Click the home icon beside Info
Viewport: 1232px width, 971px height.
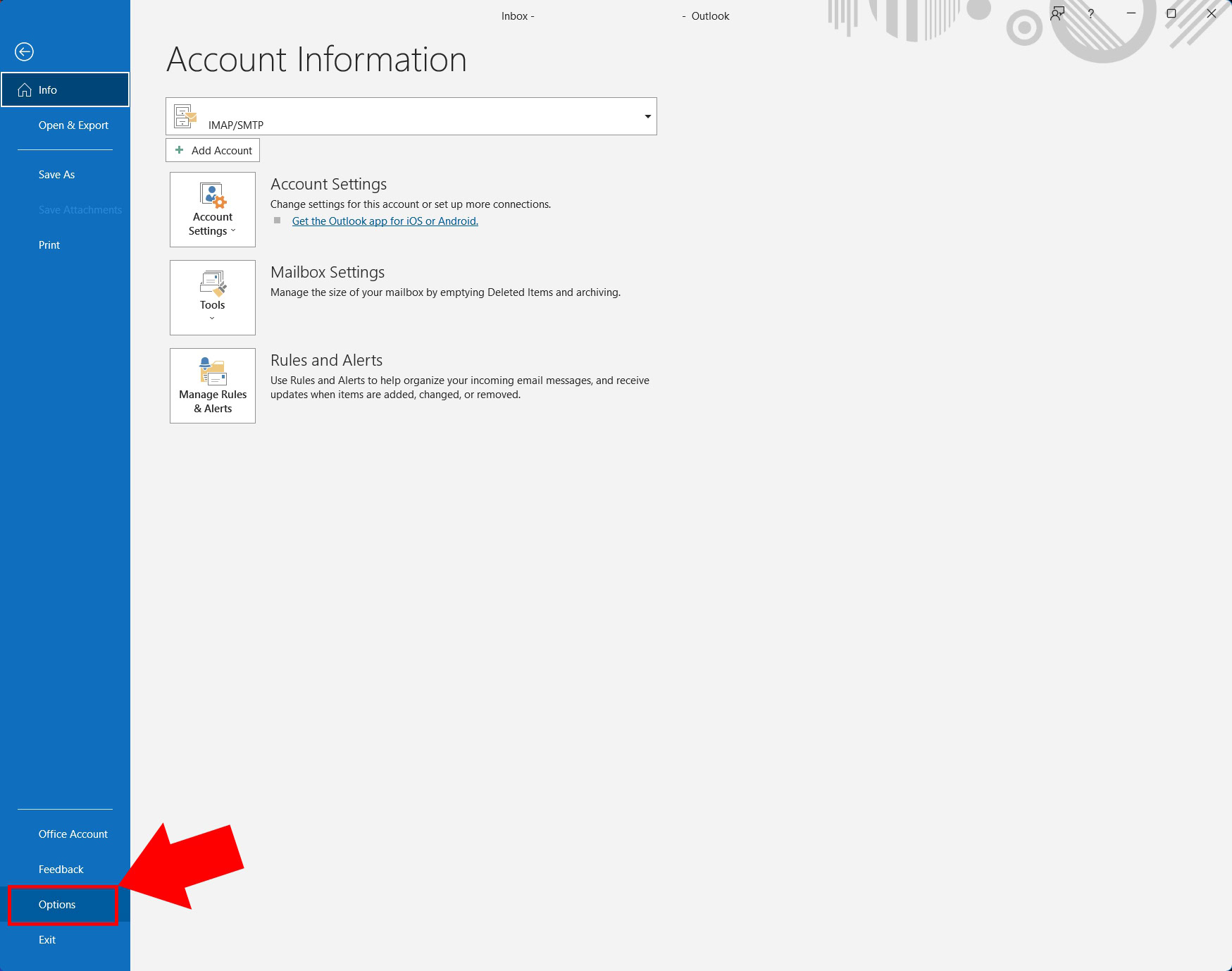click(x=25, y=89)
